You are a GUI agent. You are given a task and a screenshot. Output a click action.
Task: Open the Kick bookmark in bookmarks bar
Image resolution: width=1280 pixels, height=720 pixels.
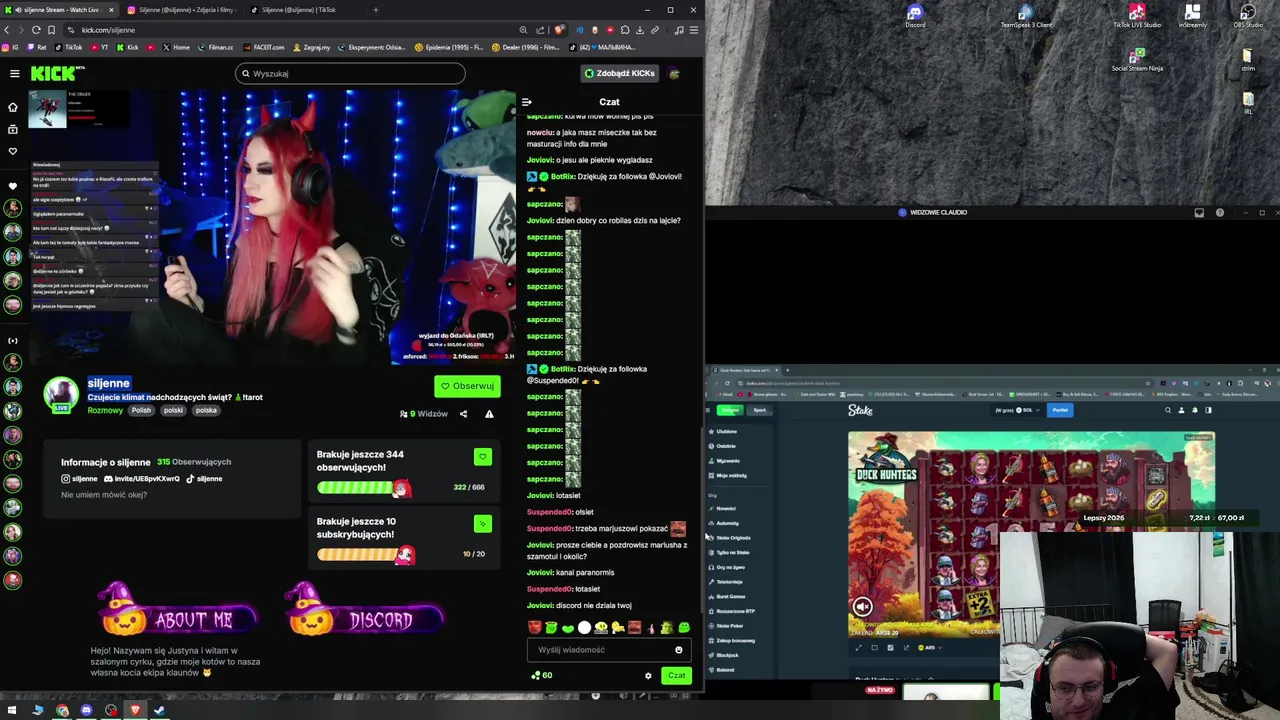128,47
